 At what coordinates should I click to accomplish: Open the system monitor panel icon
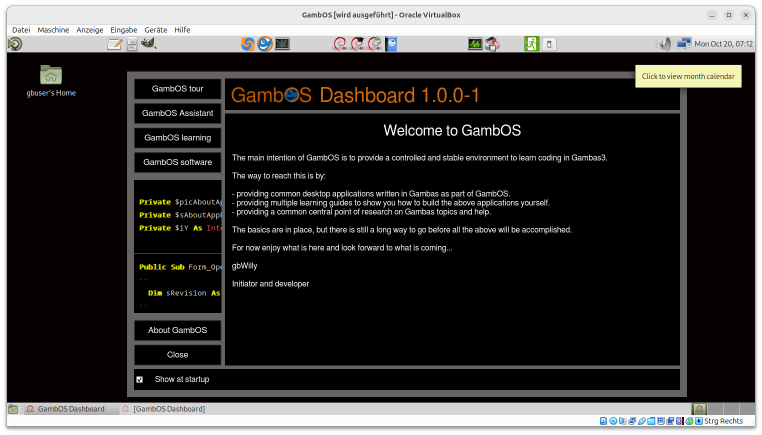[475, 44]
